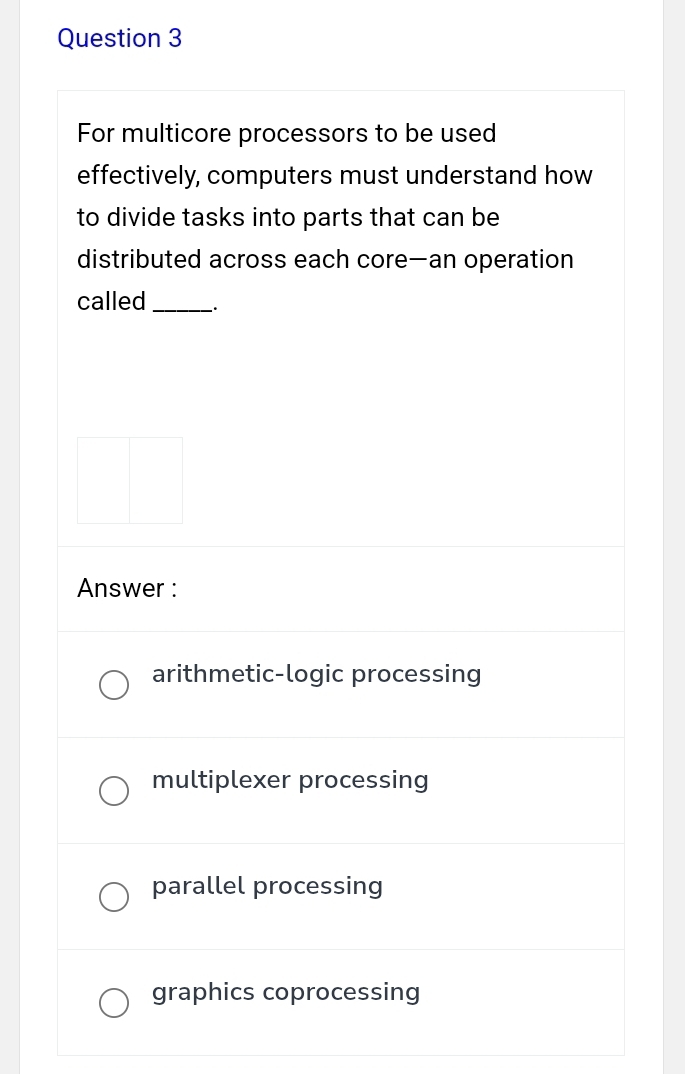The height and width of the screenshot is (1074, 685).
Task: Select the arithmetic-logic processing radio button
Action: (114, 685)
